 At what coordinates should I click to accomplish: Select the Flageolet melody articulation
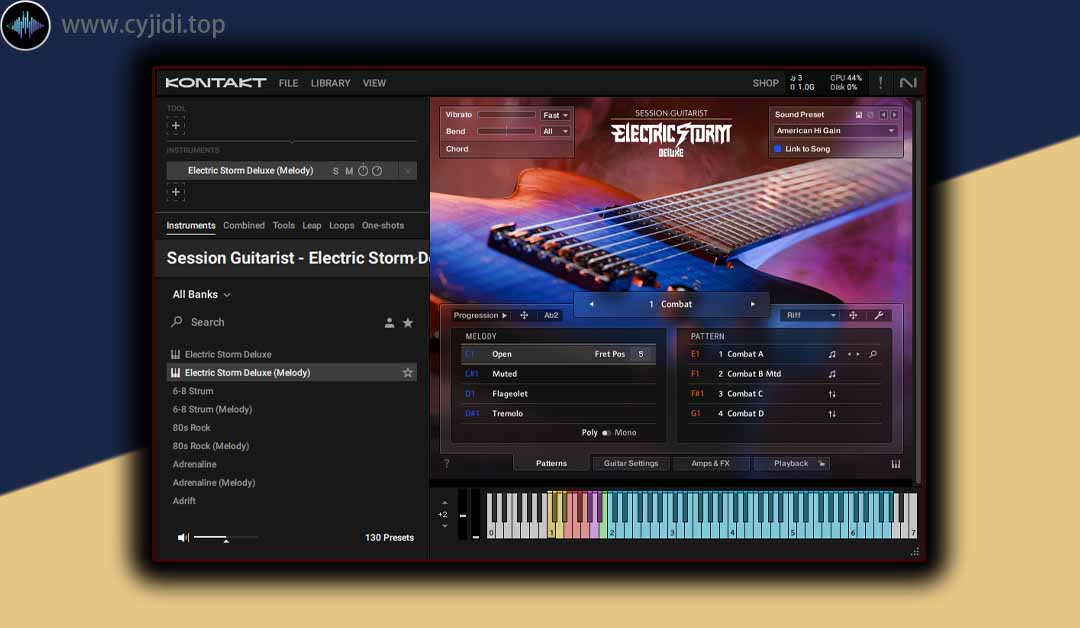point(558,394)
